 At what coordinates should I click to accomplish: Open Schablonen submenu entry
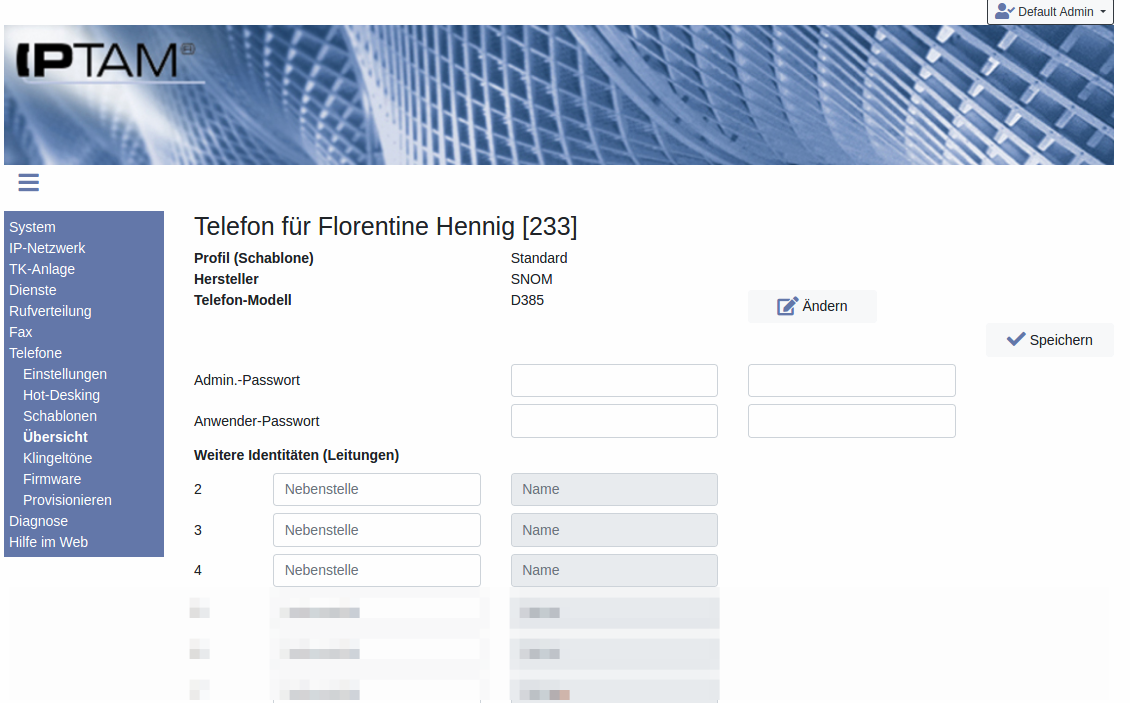[60, 416]
